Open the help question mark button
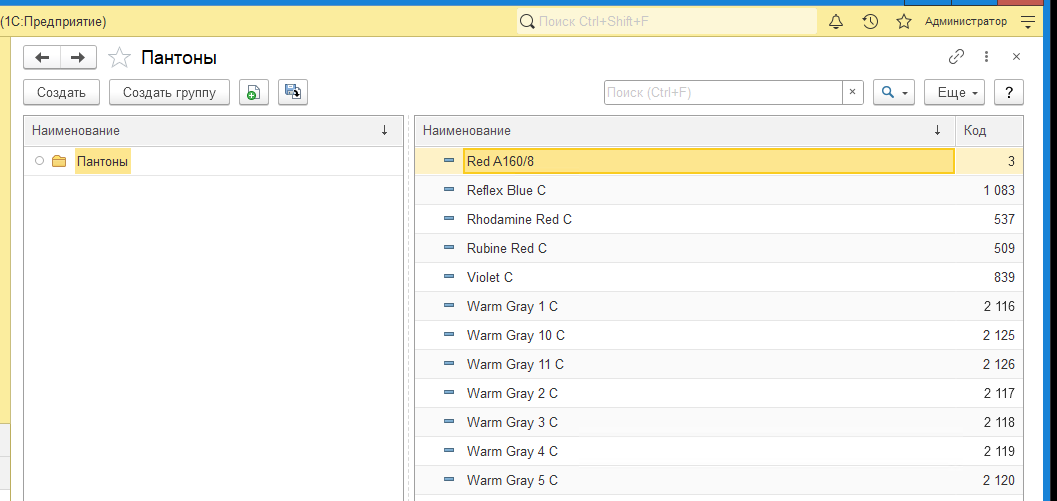Screen dimensions: 1057x501 1009,92
